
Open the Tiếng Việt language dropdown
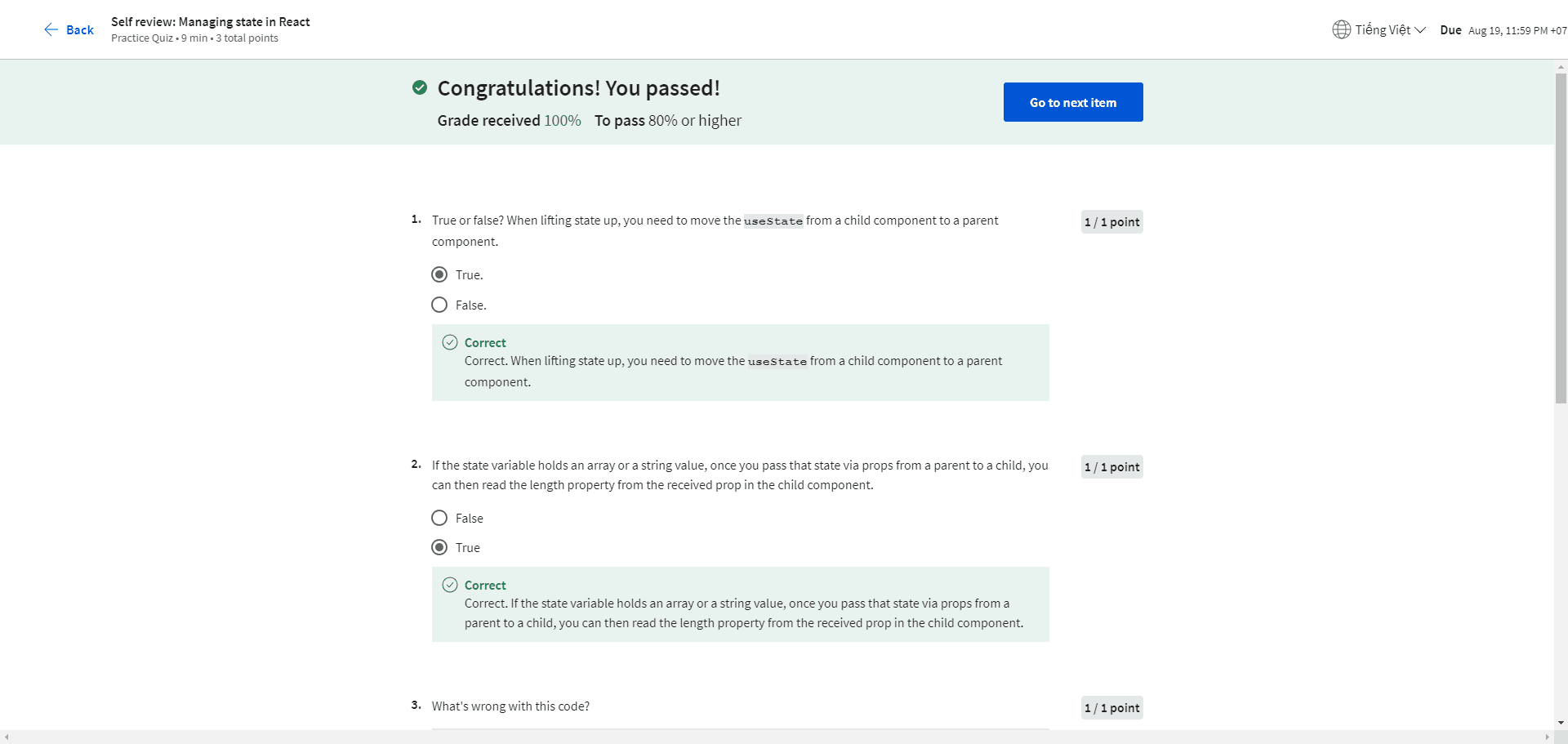pyautogui.click(x=1383, y=30)
